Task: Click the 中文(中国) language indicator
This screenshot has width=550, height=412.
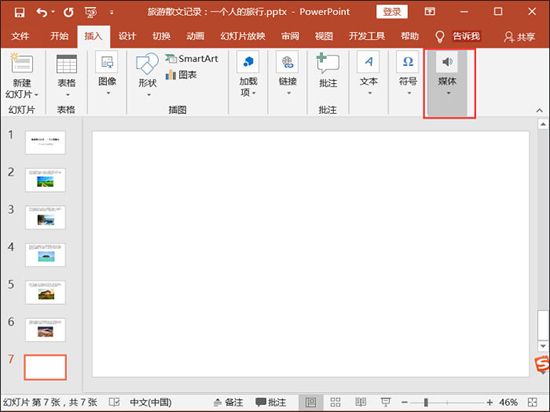Action: [x=150, y=402]
